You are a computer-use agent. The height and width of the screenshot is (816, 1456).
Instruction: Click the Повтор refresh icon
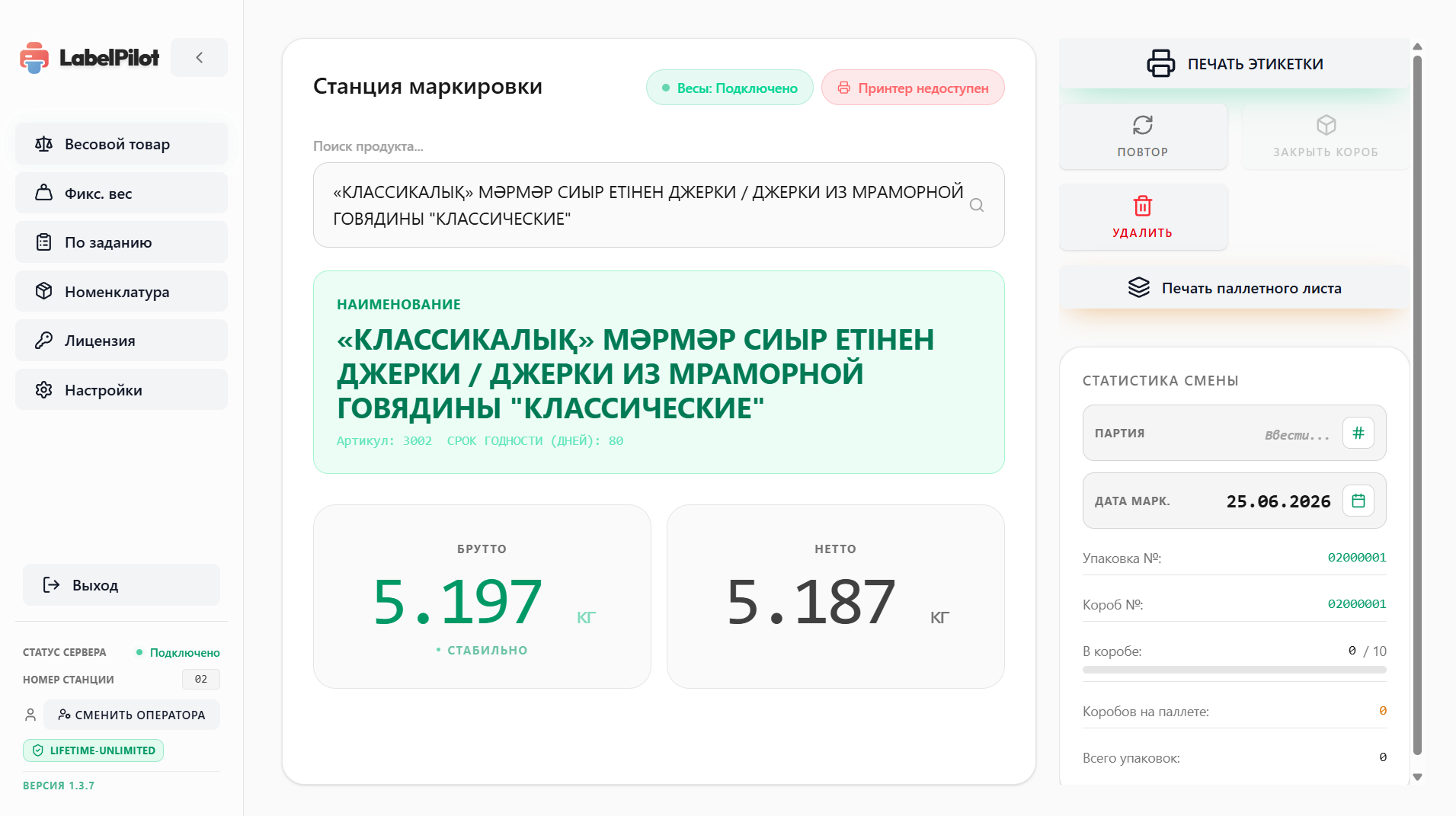click(x=1142, y=125)
